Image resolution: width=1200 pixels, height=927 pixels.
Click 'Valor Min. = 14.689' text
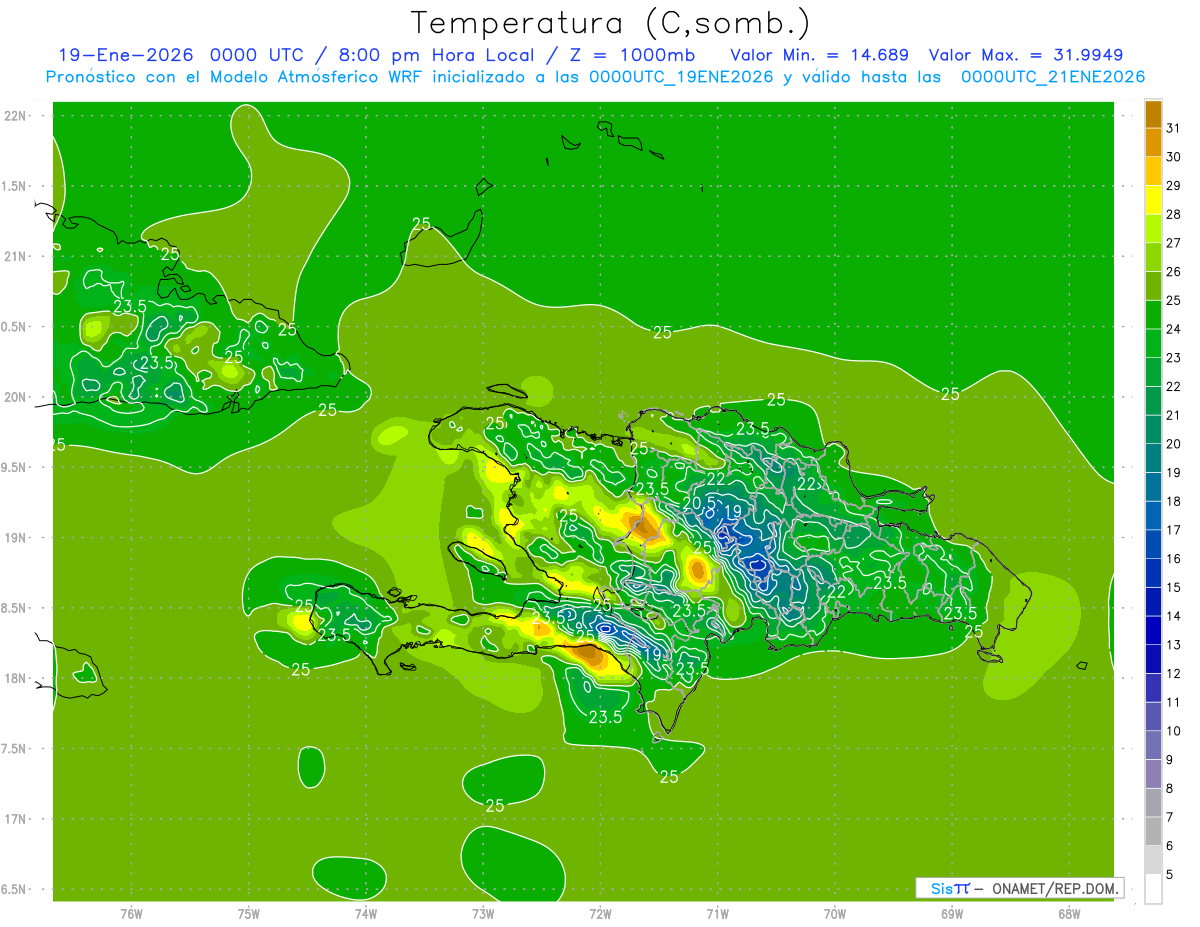[820, 55]
